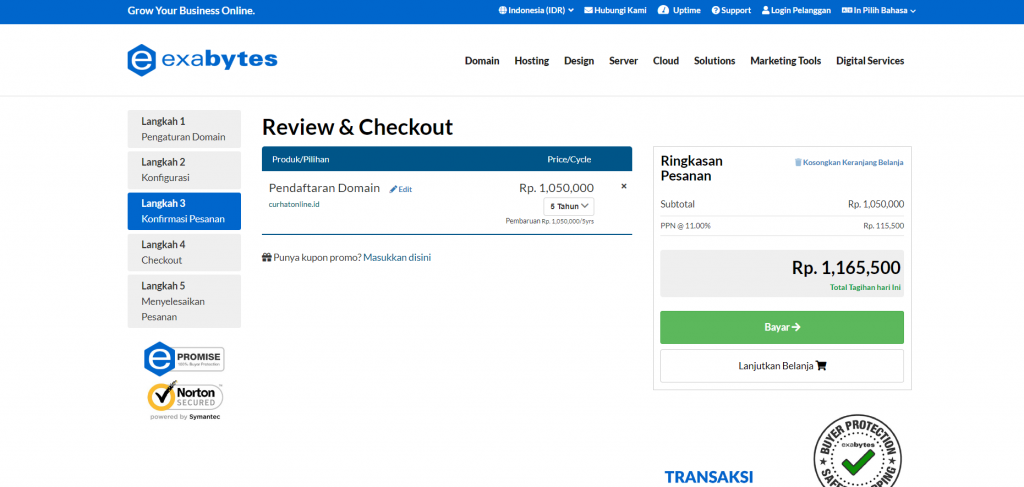Remove domain item with the × icon
This screenshot has width=1024, height=487.
[x=624, y=186]
